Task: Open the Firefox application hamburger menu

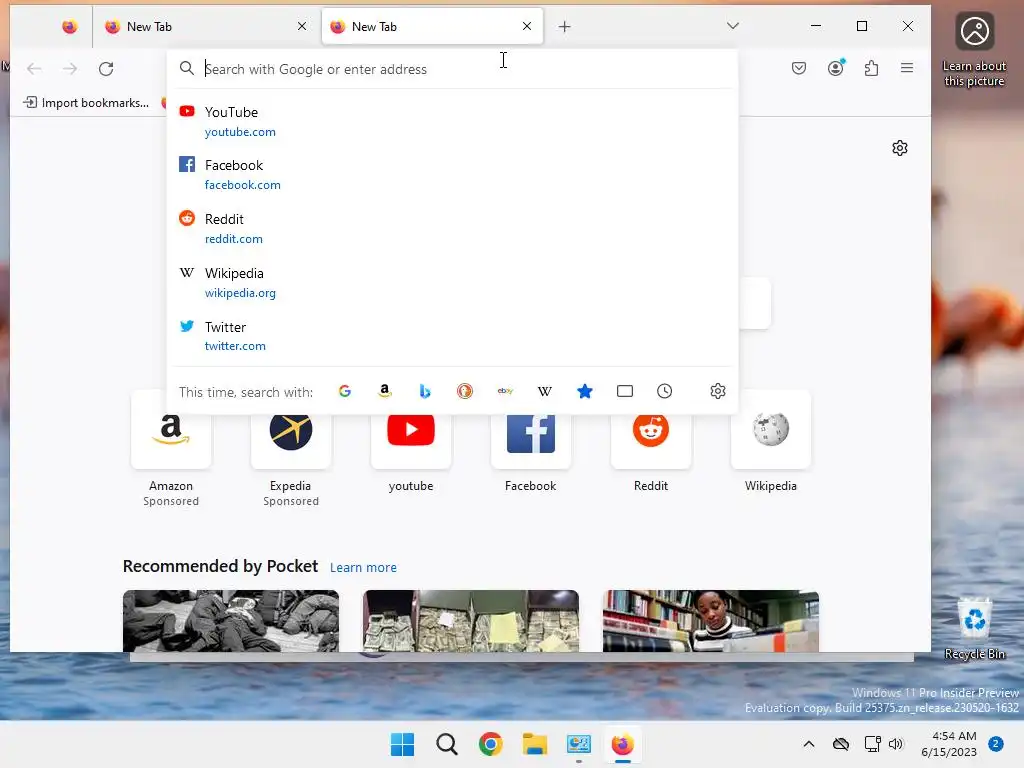Action: pos(907,68)
